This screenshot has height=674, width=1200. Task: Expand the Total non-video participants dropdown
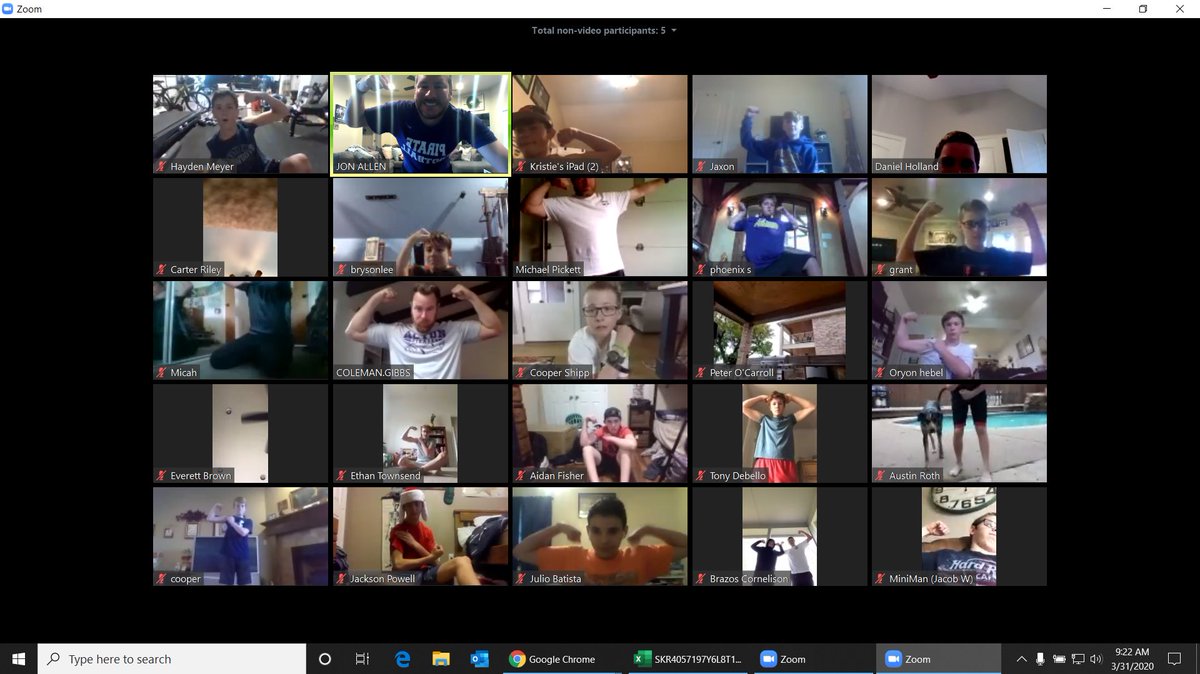point(604,31)
